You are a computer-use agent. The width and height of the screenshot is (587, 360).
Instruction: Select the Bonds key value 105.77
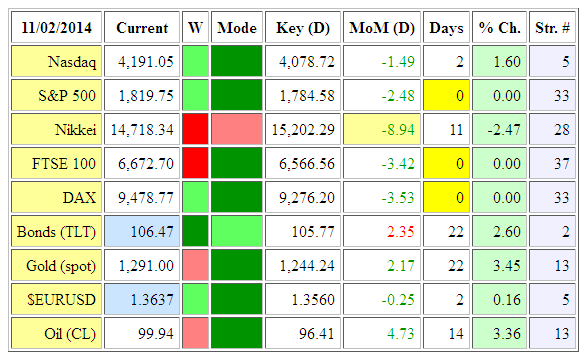click(x=303, y=231)
